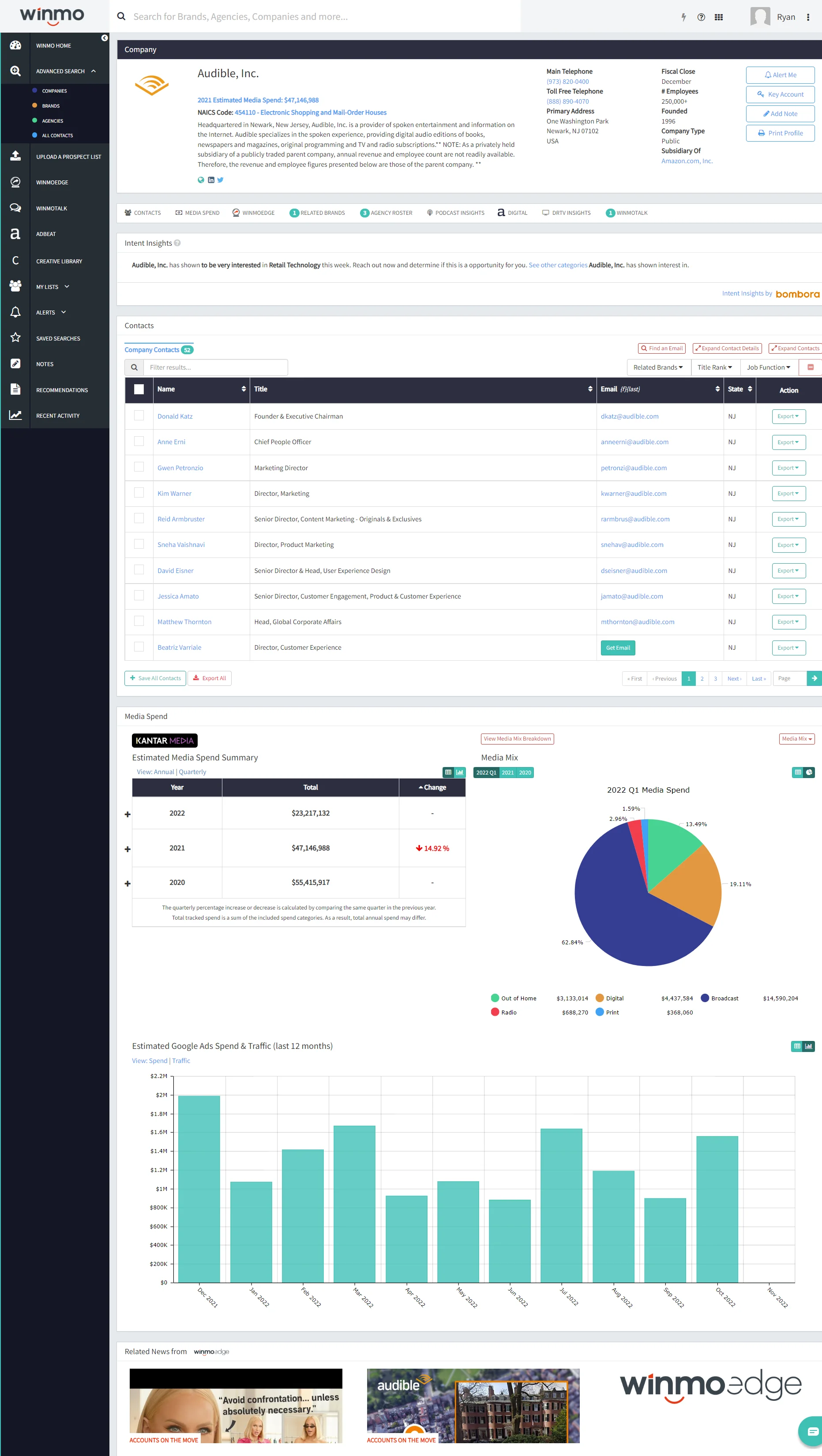The image size is (822, 1456).
Task: Check the box for Beatriz Varriale
Action: (139, 647)
